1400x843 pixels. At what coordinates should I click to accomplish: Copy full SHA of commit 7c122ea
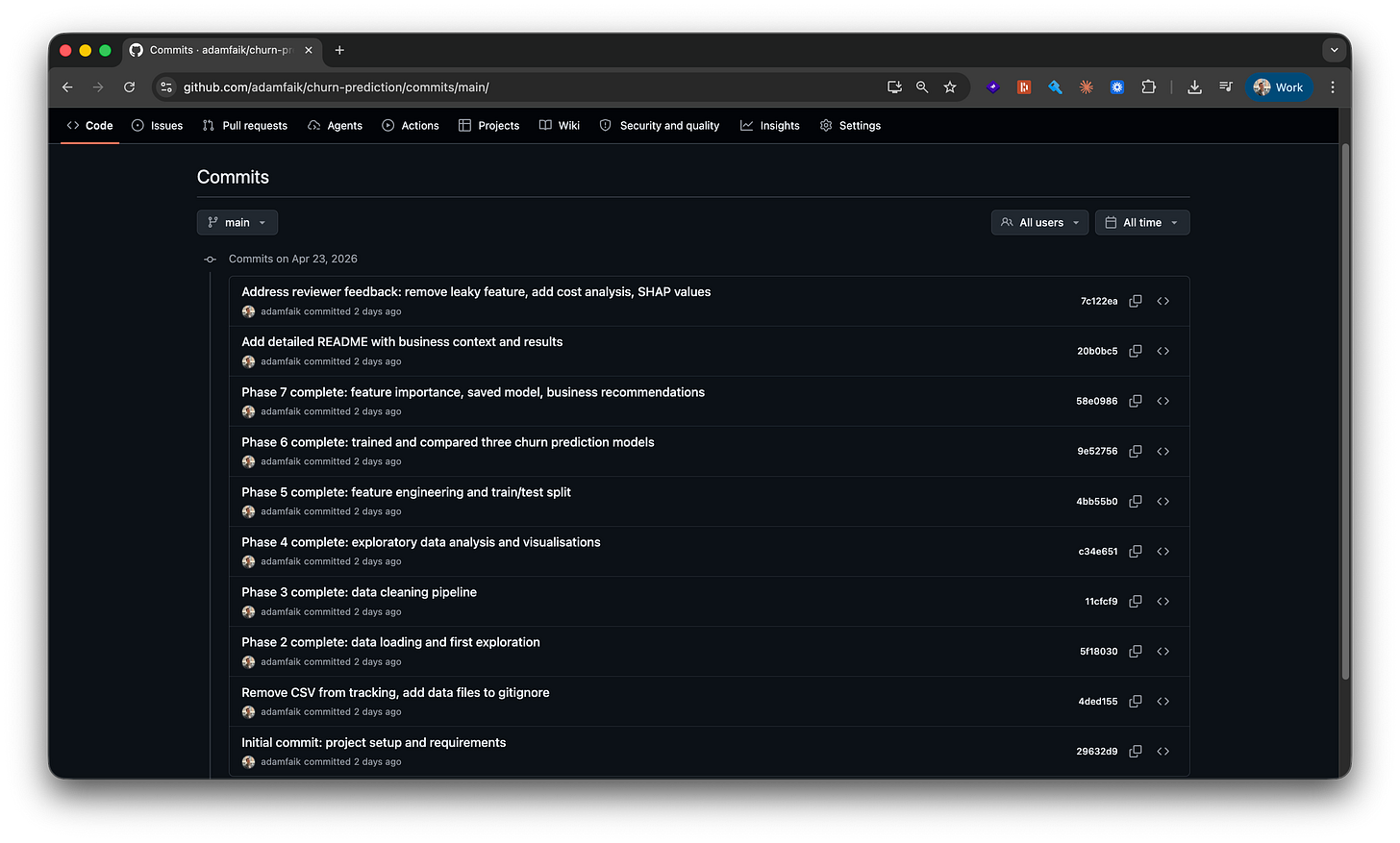click(1136, 301)
